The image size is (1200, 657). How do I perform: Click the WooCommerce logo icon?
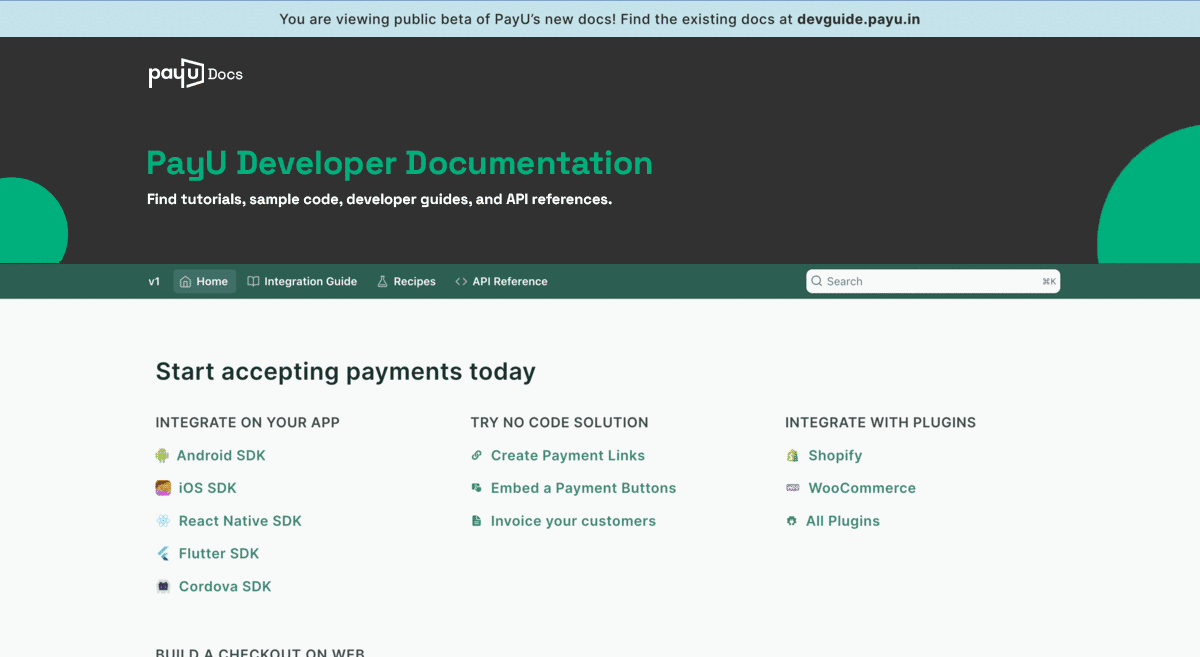tap(792, 488)
